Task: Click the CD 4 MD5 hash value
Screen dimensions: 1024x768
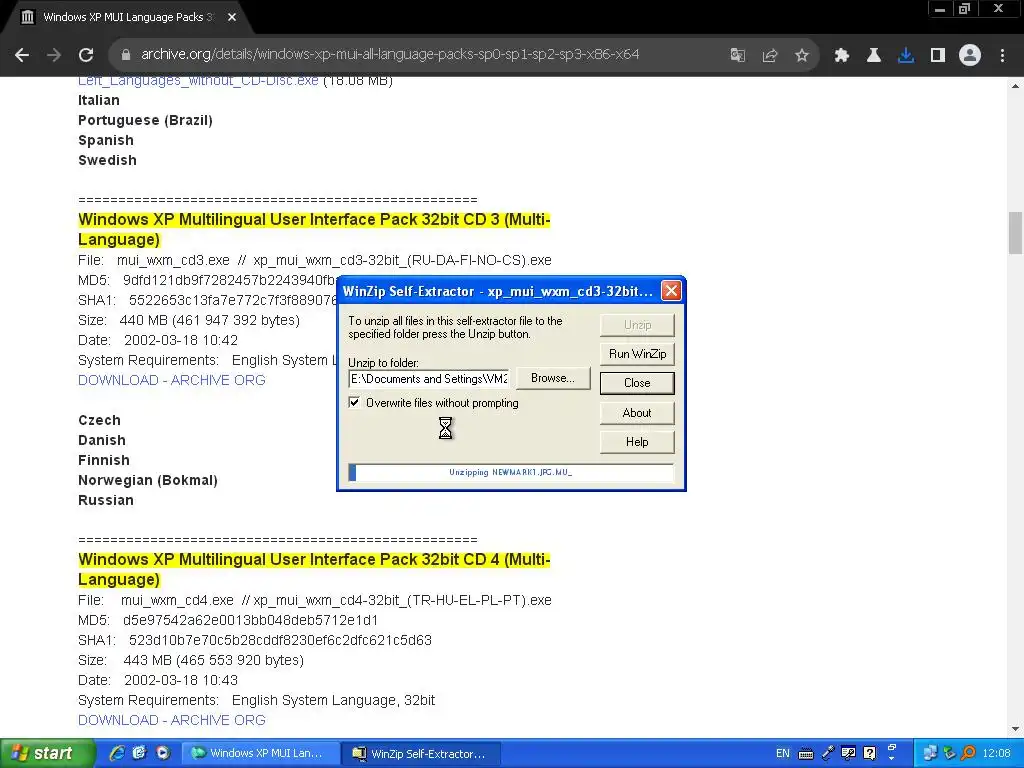Action: click(250, 620)
